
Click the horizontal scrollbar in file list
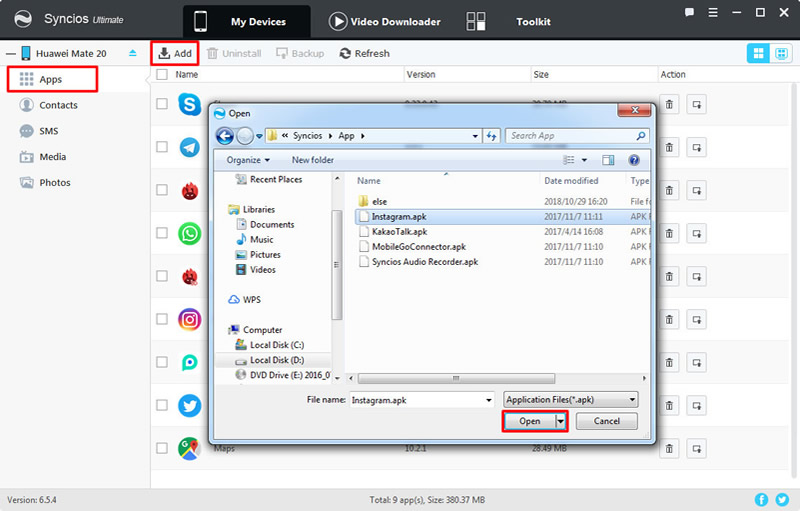pyautogui.click(x=456, y=378)
